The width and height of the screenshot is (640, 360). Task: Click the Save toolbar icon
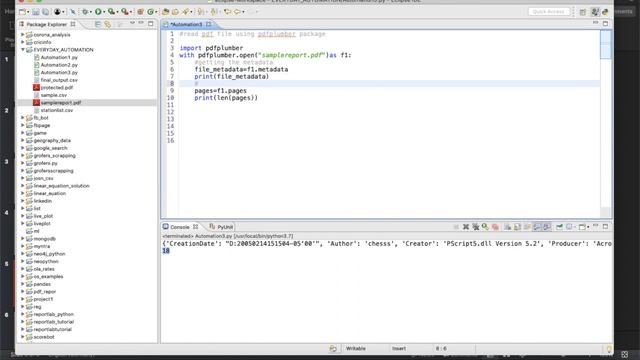coord(36,12)
